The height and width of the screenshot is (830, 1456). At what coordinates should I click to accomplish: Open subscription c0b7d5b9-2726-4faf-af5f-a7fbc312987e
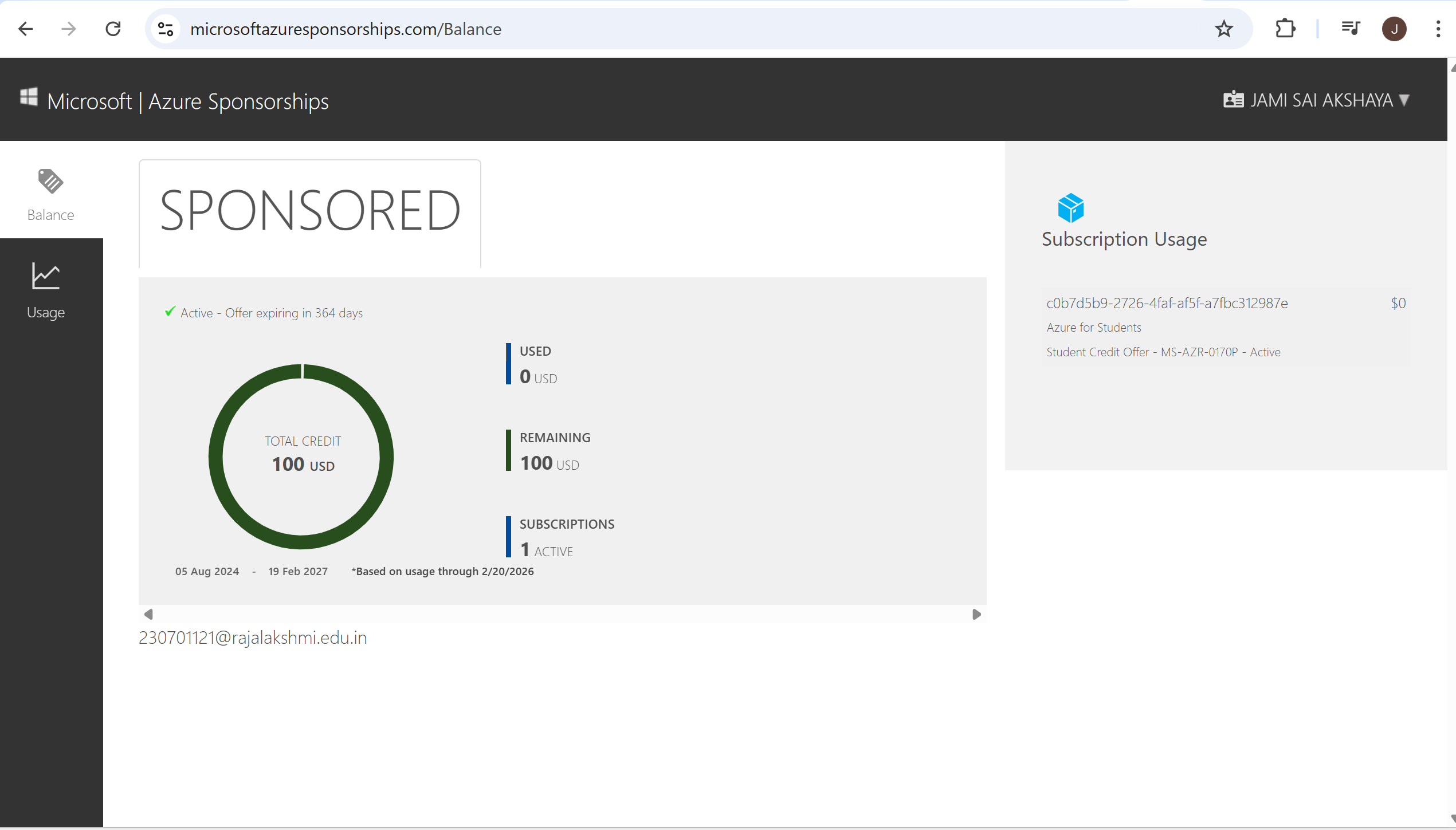tap(1167, 303)
